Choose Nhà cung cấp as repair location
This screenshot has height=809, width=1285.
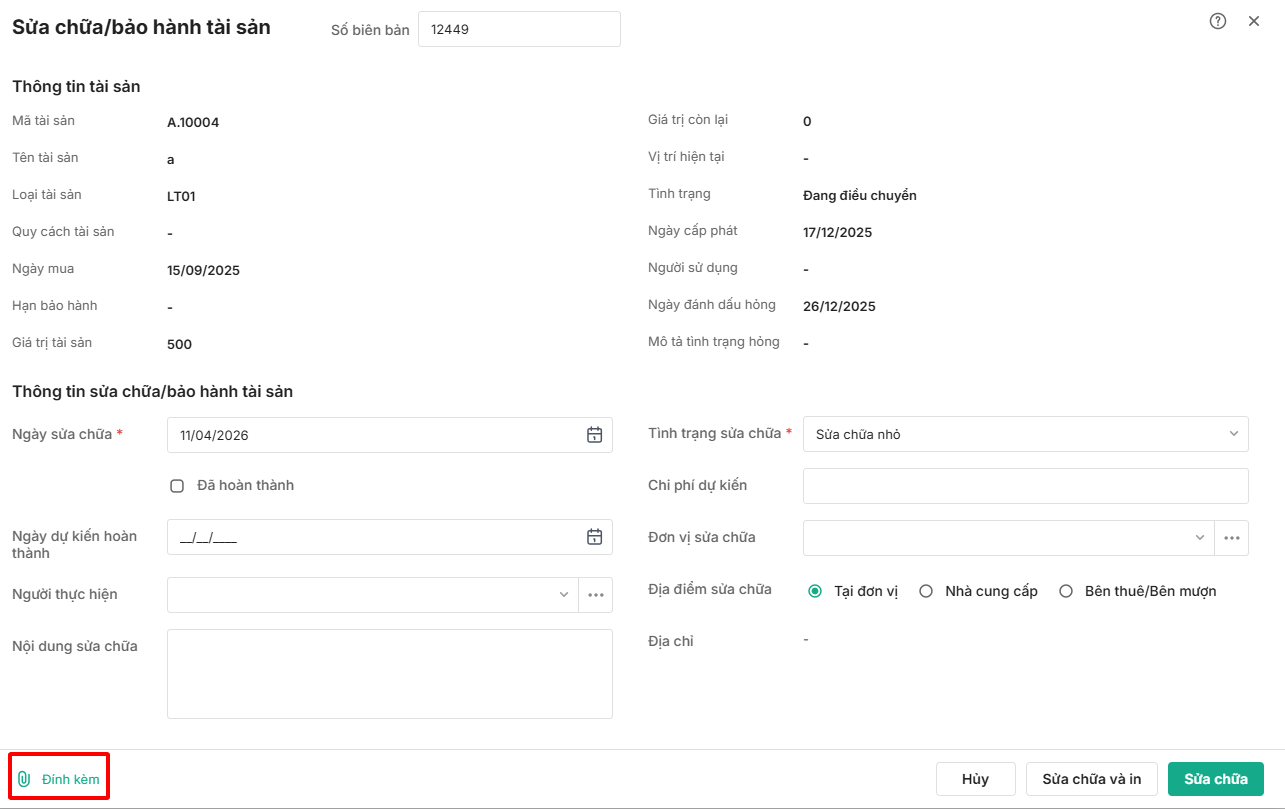coord(926,591)
